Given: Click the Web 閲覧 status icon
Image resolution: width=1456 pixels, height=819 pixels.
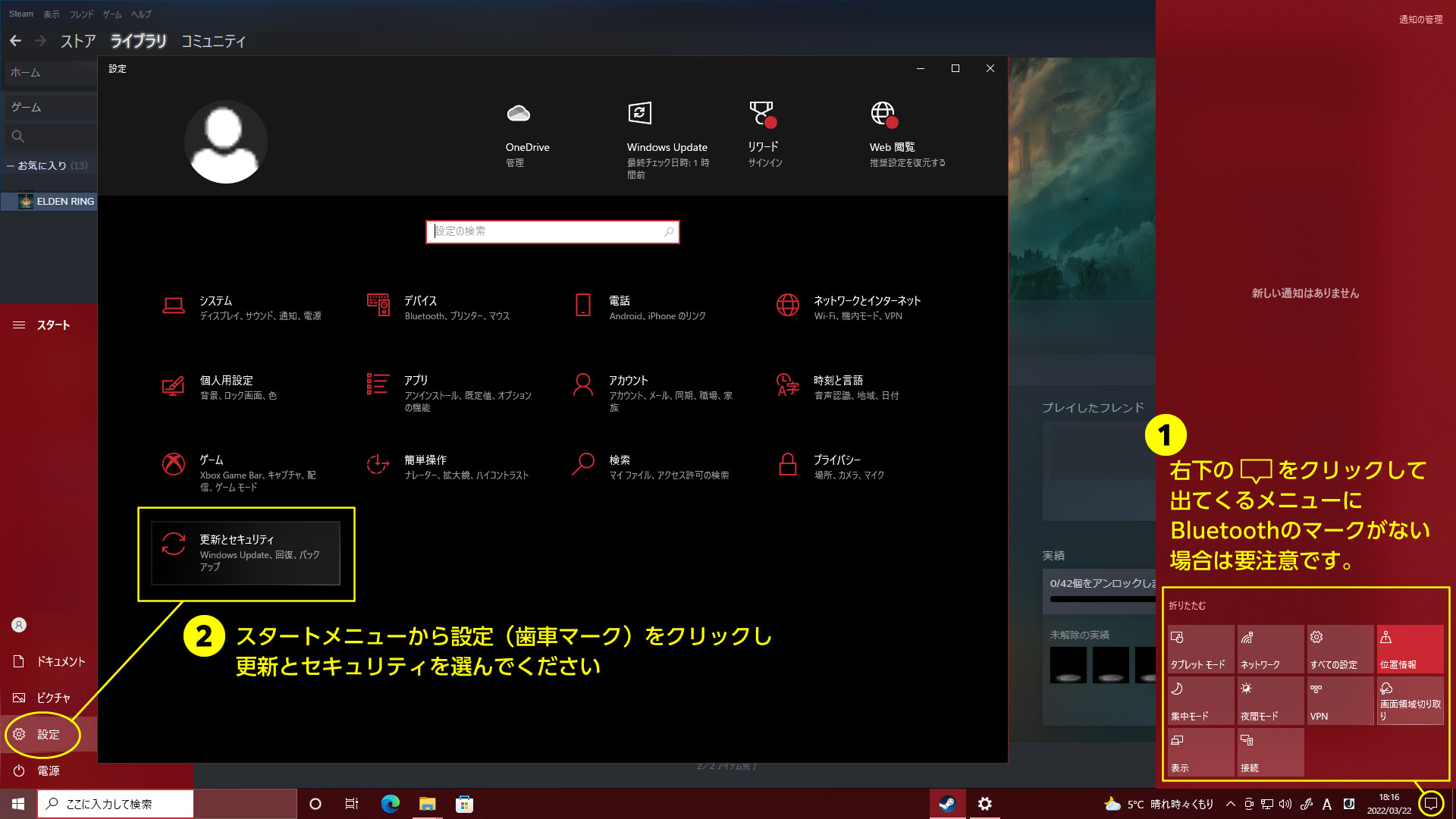Looking at the screenshot, I should [883, 114].
